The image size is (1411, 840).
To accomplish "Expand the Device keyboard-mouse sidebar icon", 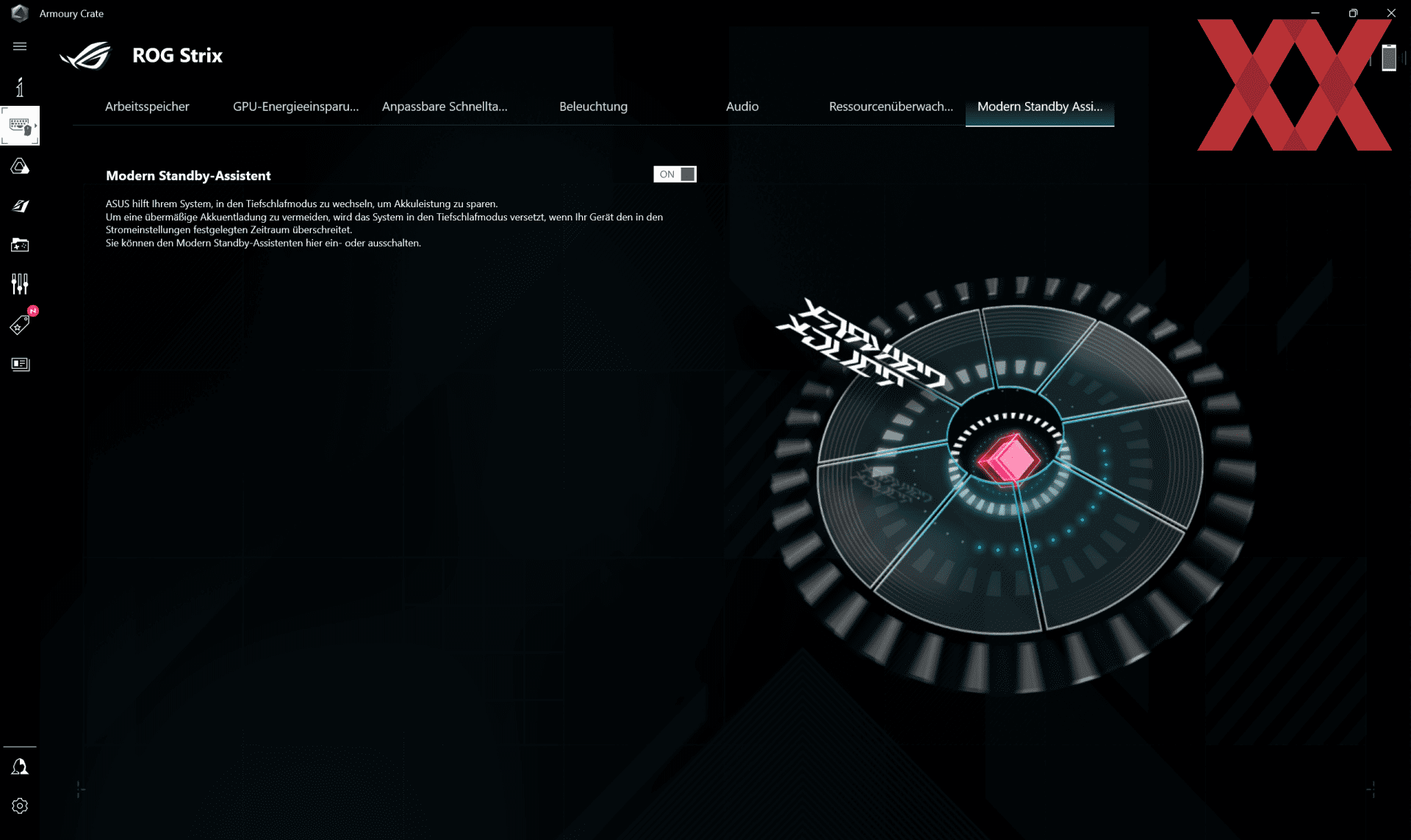I will (x=20, y=126).
